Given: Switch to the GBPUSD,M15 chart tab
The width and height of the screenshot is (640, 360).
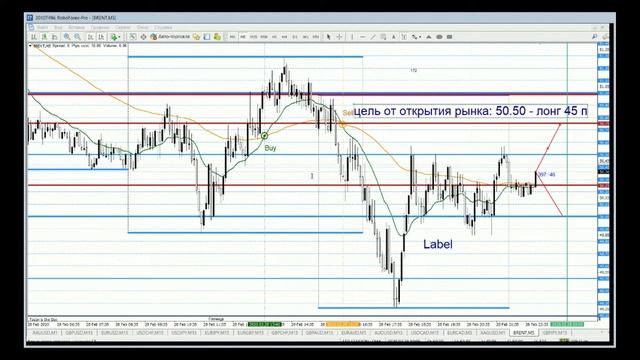Looking at the screenshot, I should pyautogui.click(x=79, y=333).
